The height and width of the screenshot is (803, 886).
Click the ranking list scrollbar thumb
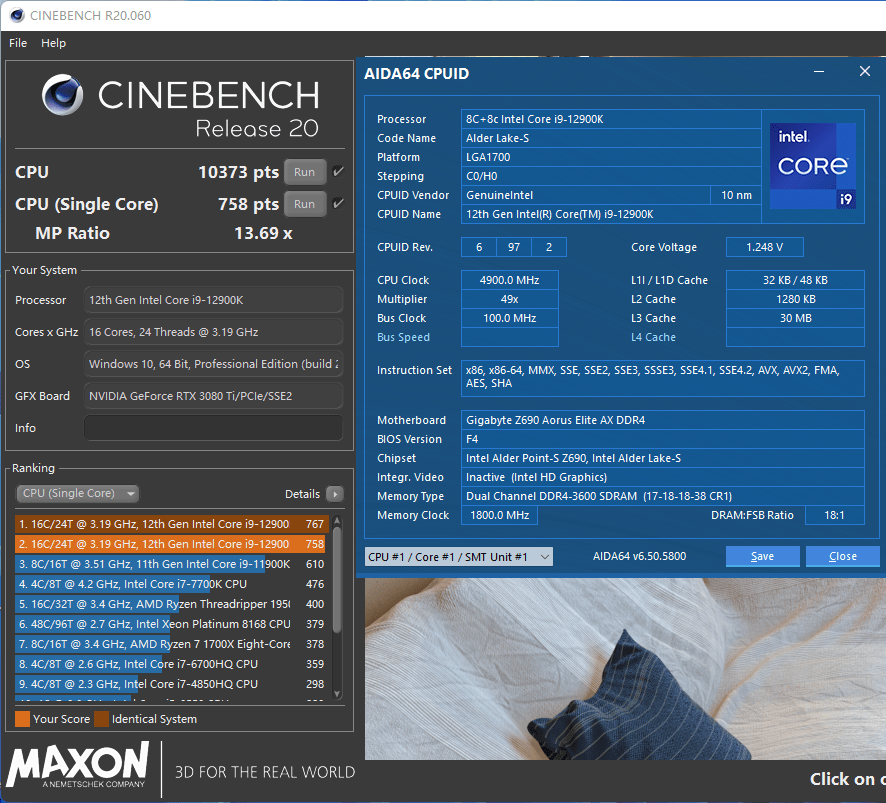click(x=337, y=579)
